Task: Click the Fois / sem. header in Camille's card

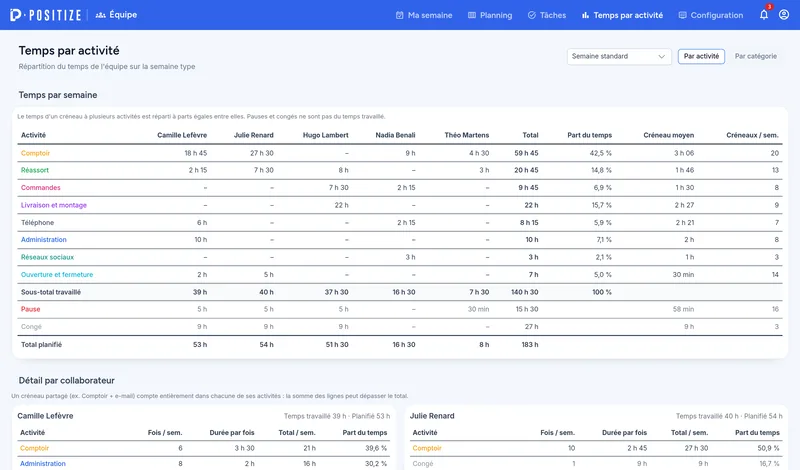Action: click(x=165, y=433)
